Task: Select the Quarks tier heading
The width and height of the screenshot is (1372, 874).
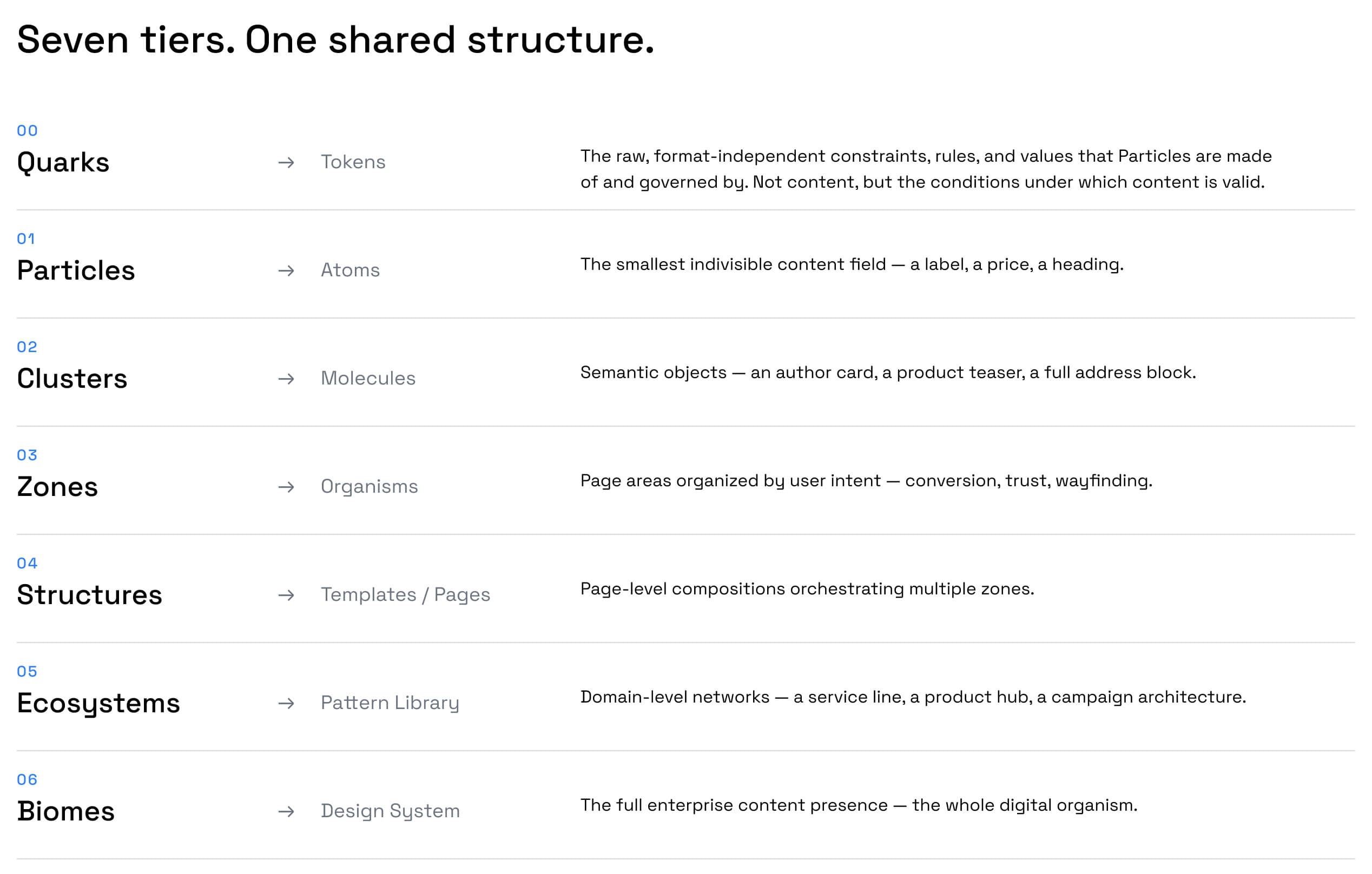Action: 63,163
